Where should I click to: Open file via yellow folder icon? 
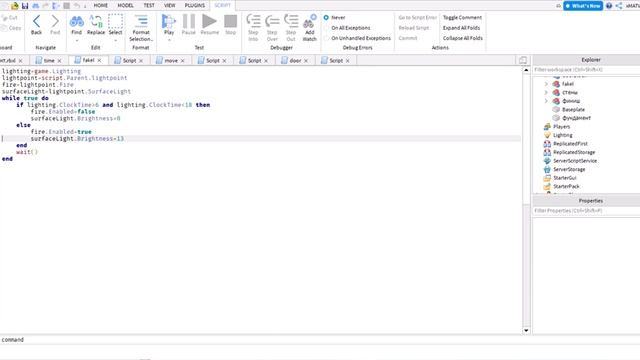coord(15,6)
